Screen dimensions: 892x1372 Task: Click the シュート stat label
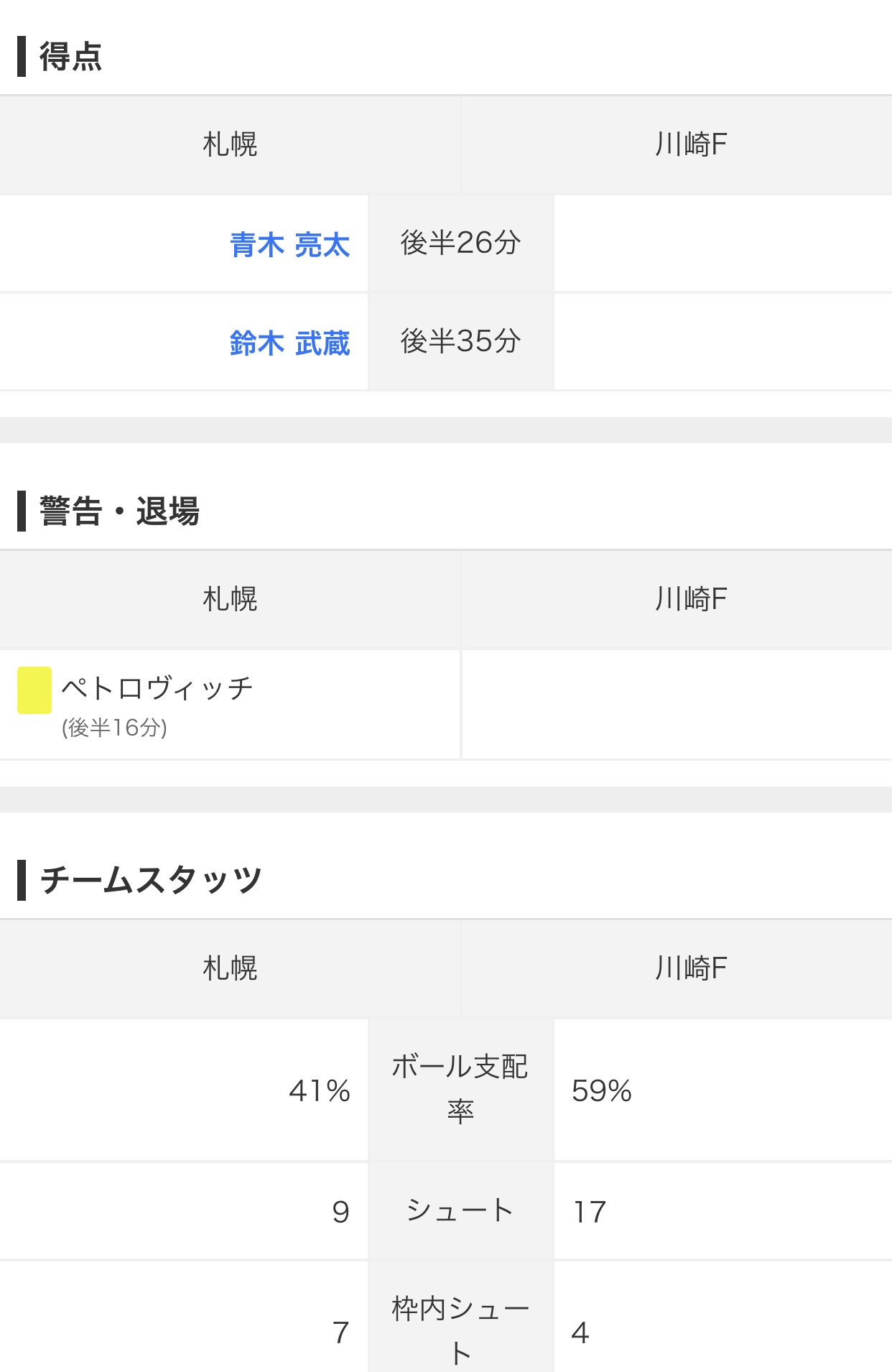[460, 1211]
